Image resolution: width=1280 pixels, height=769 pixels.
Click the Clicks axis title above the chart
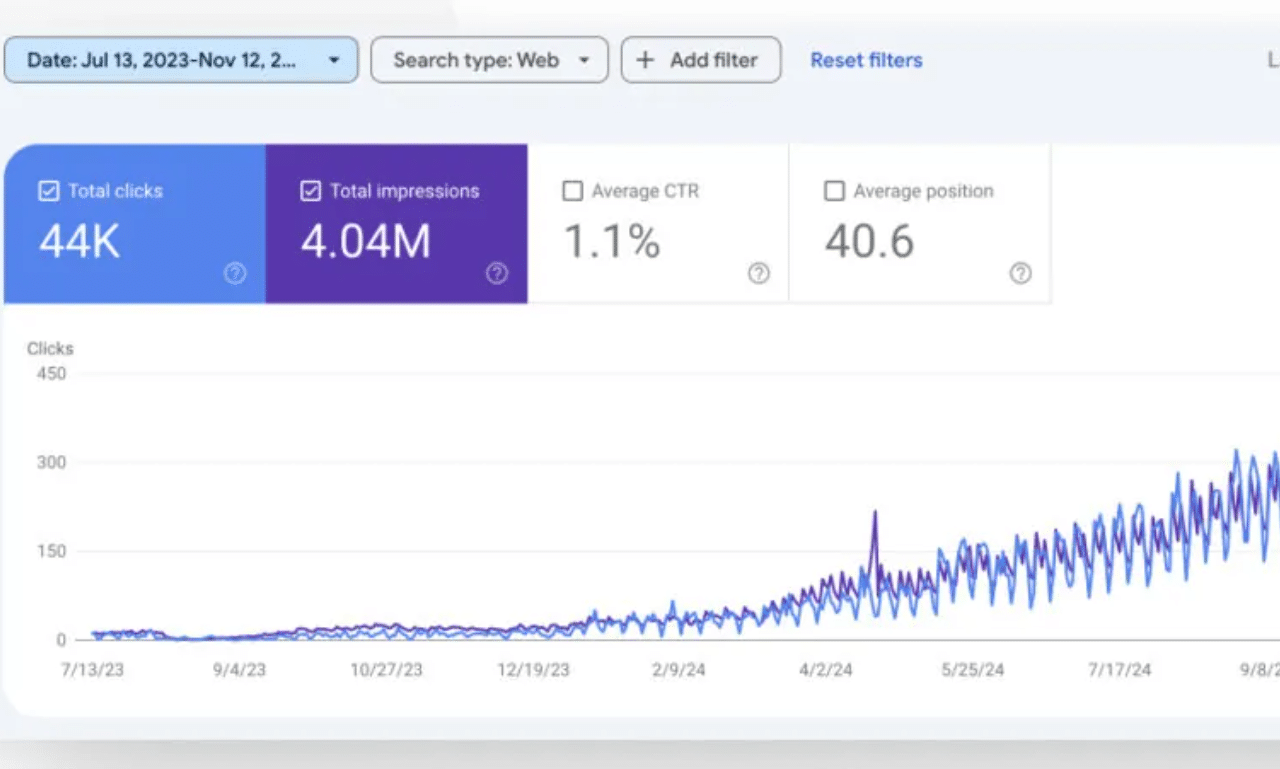click(x=50, y=349)
